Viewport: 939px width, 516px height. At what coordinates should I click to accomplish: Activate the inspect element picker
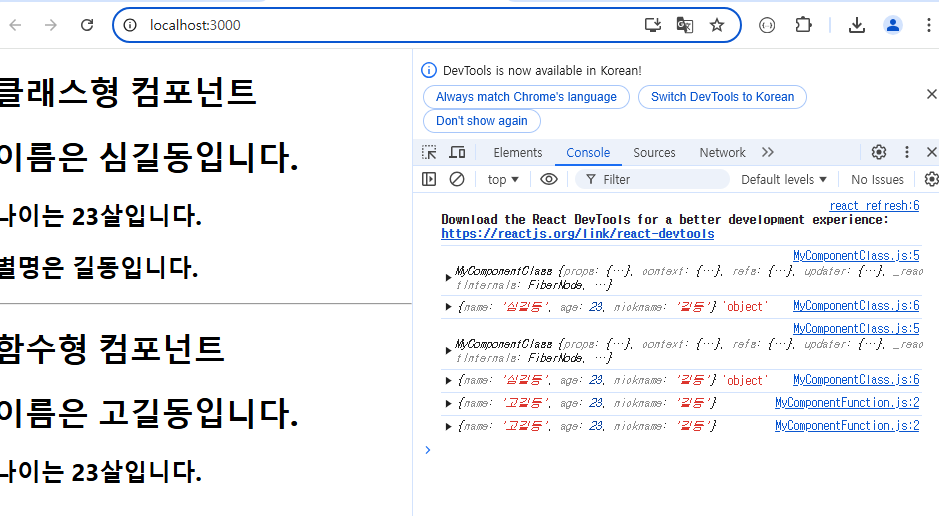(429, 153)
